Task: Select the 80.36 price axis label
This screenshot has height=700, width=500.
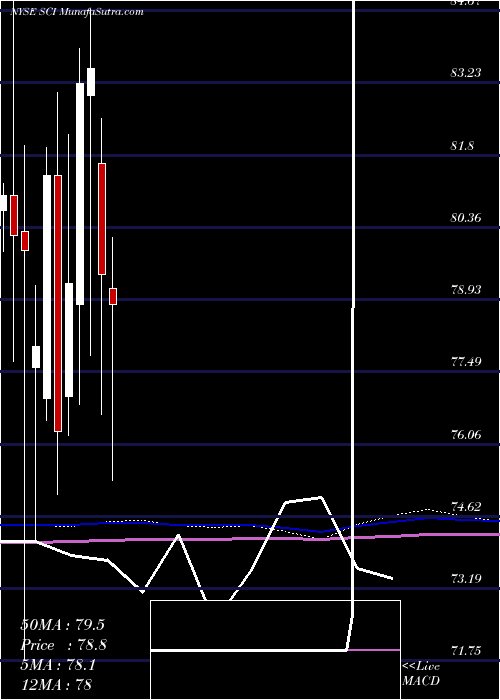Action: click(x=466, y=218)
